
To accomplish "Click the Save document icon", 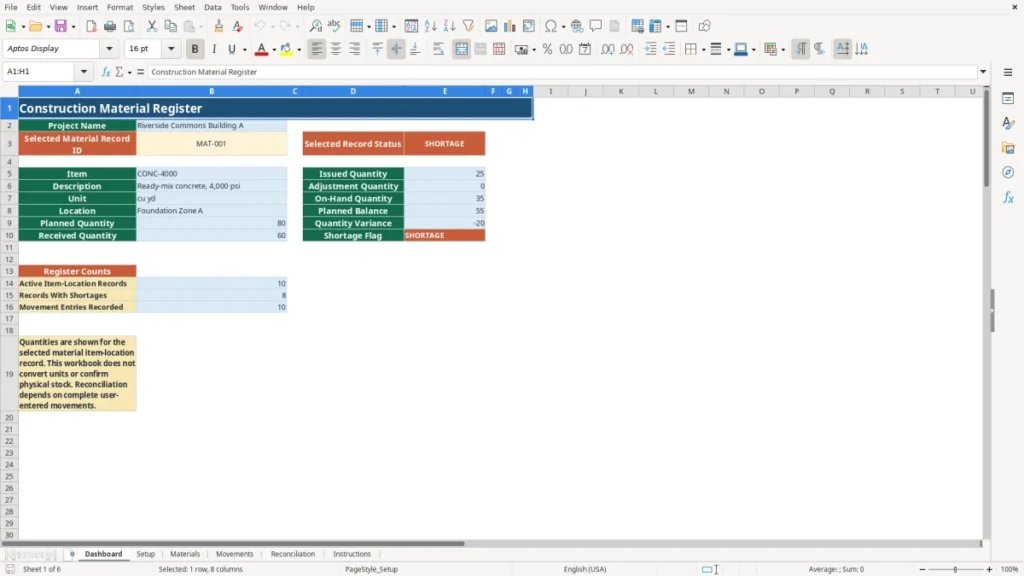I will click(60, 26).
